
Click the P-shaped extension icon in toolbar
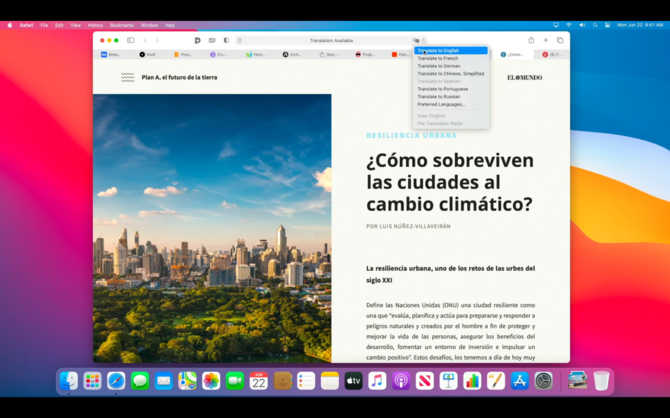point(197,40)
